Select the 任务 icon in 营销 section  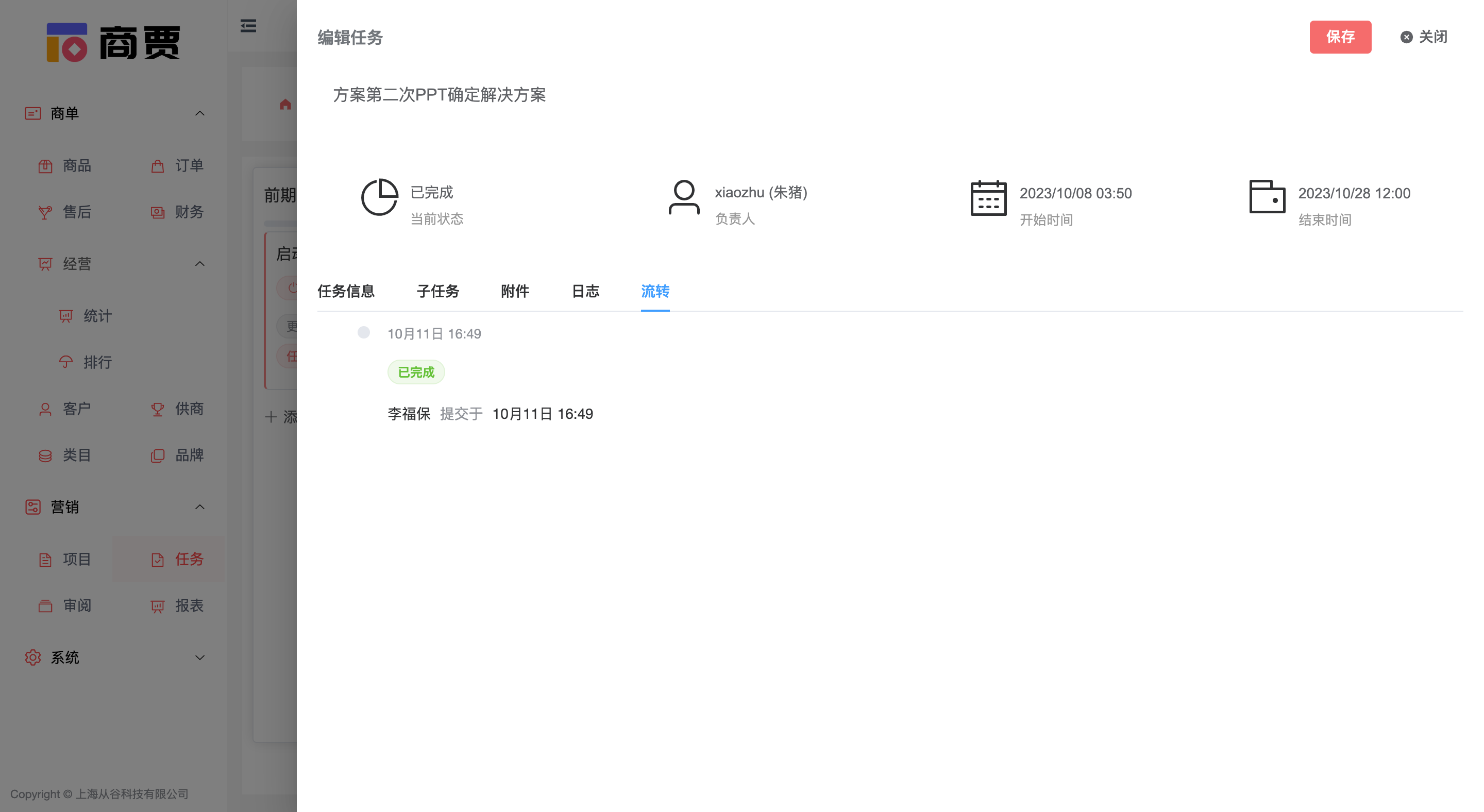click(x=157, y=559)
